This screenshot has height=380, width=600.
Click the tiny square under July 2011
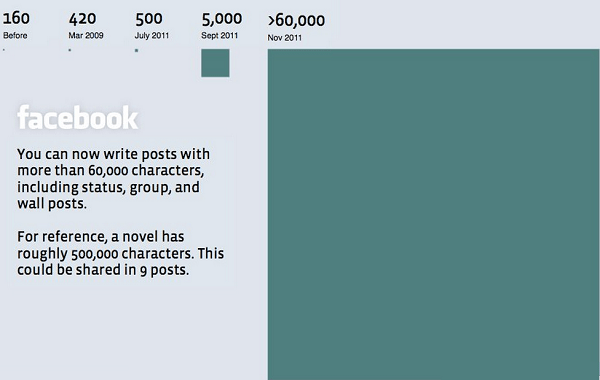tap(137, 51)
